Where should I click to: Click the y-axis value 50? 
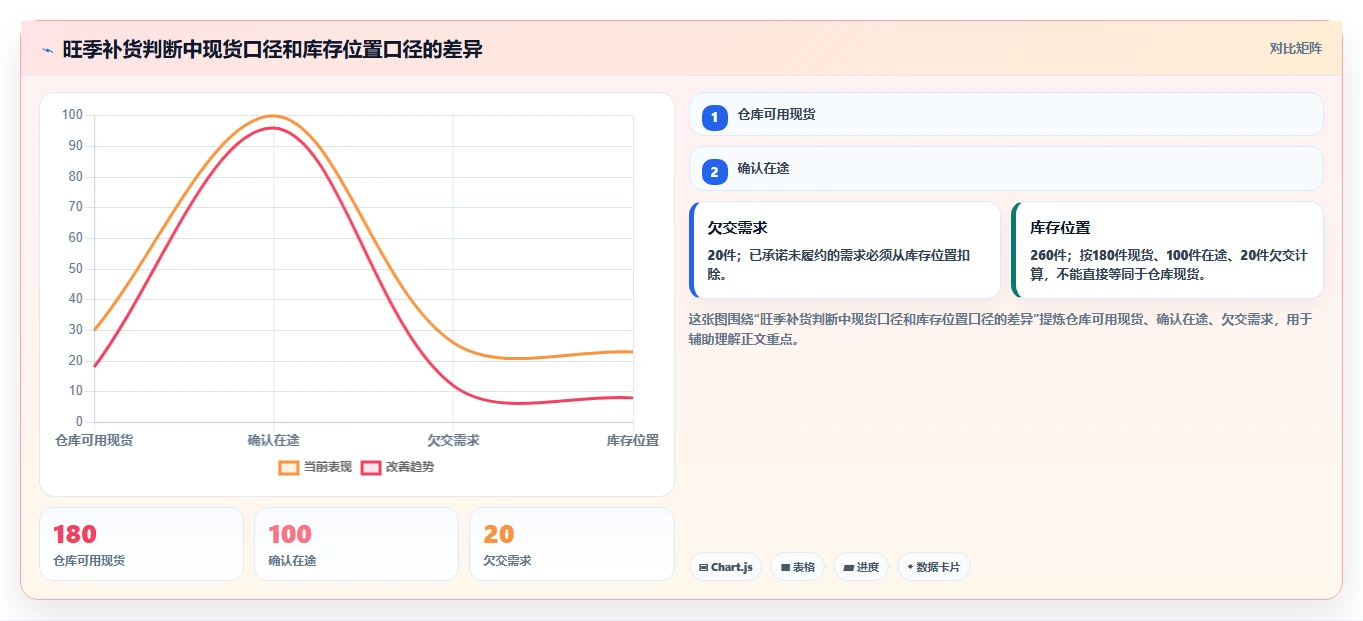click(75, 268)
